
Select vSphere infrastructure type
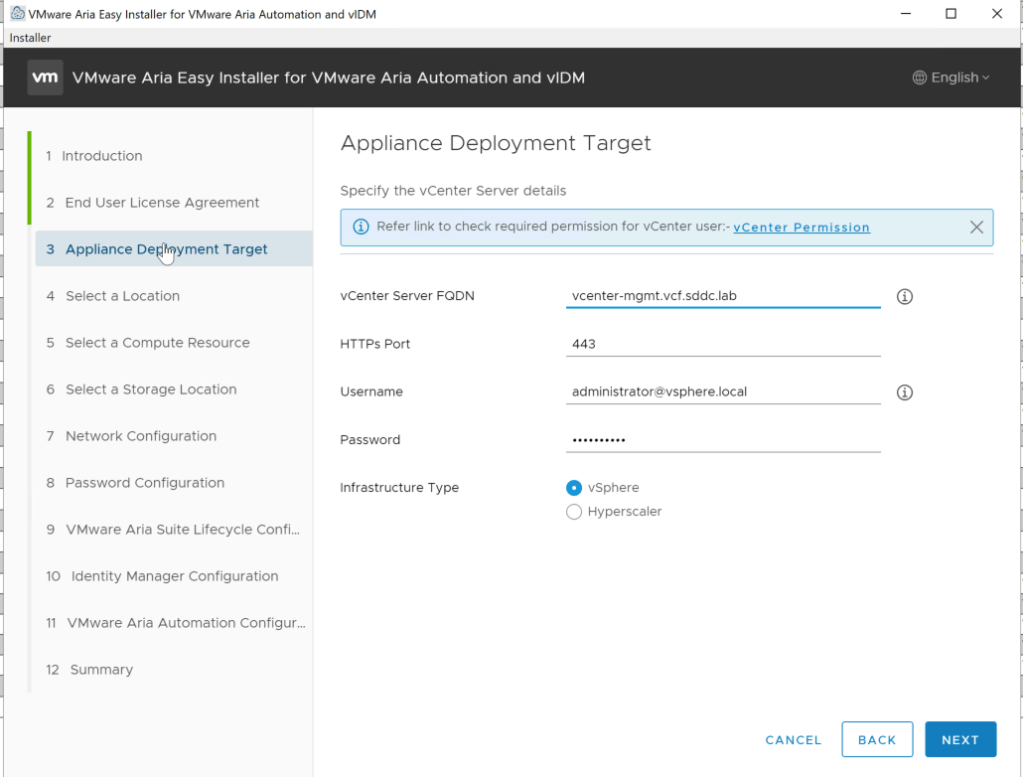point(574,488)
